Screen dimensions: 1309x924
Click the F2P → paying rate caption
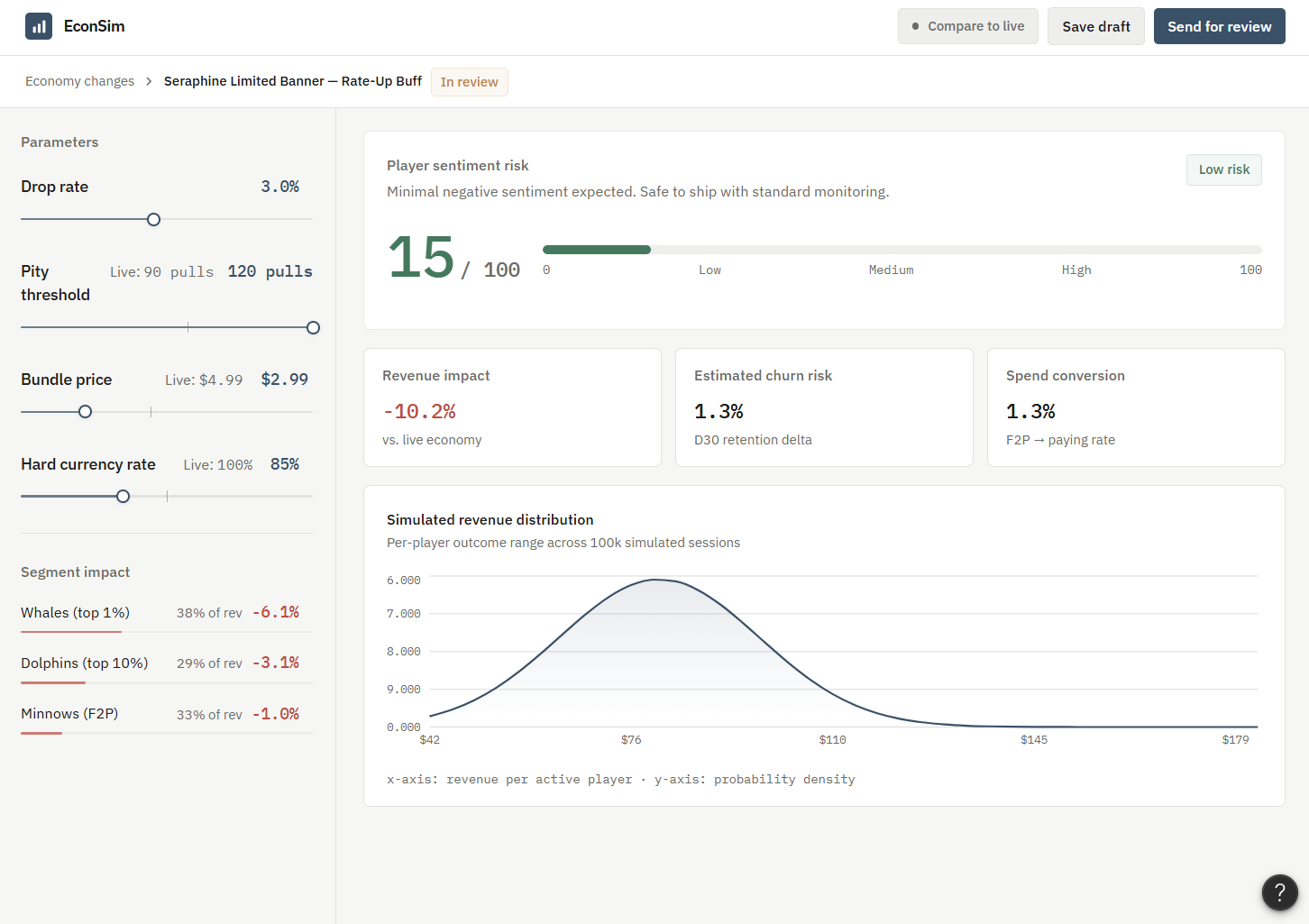pos(1060,440)
